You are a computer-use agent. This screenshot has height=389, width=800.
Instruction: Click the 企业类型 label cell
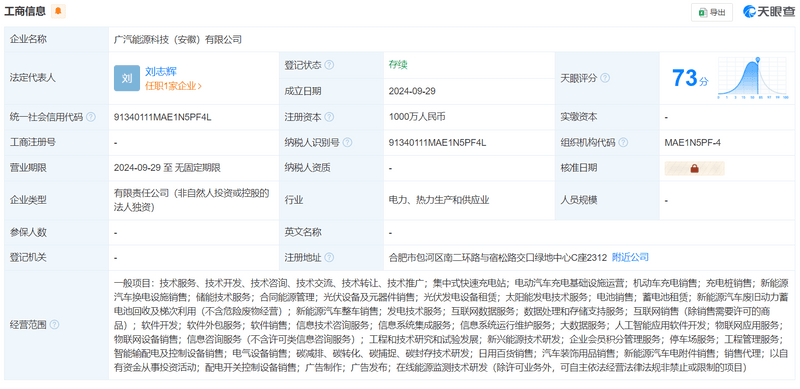[x=57, y=200]
